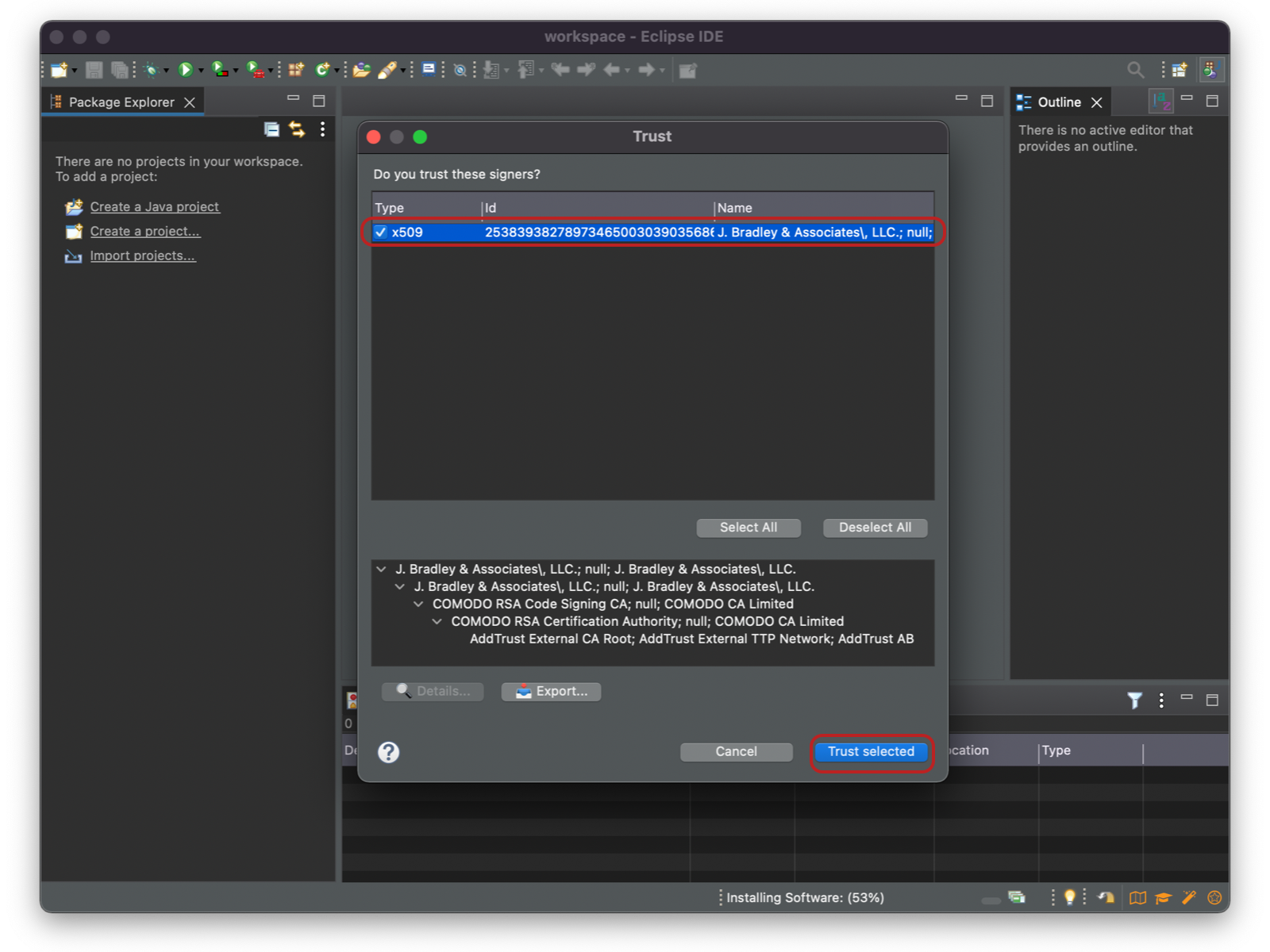Open the Coverage dropdown arrow
Screen dimensions: 1270x952
tap(236, 71)
